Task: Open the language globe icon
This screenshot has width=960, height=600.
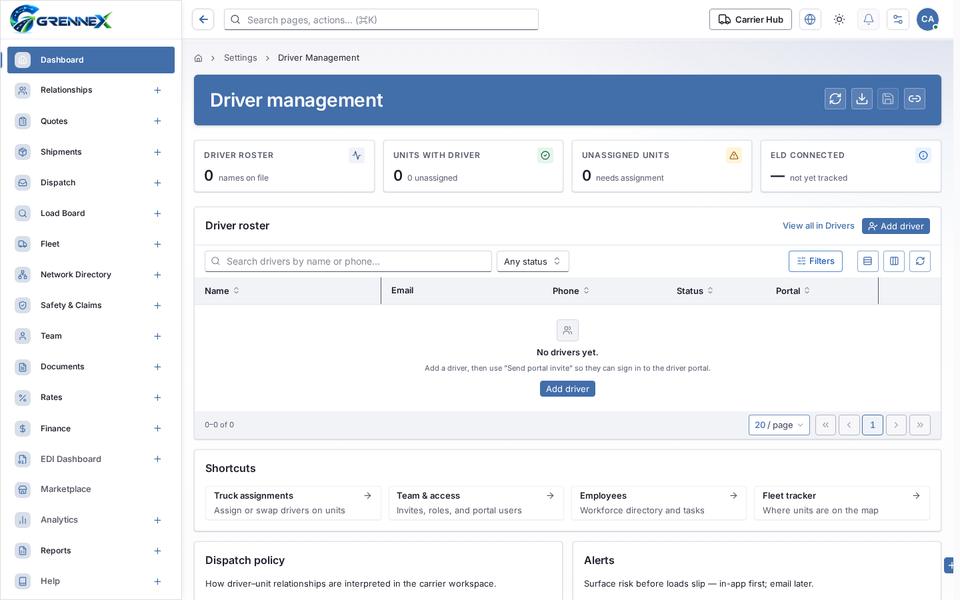Action: [x=810, y=20]
